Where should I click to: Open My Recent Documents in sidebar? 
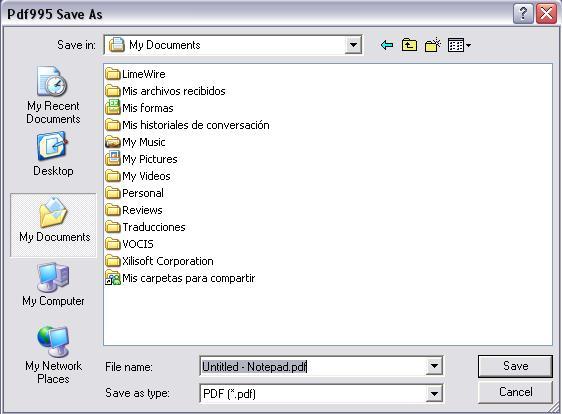pos(53,95)
